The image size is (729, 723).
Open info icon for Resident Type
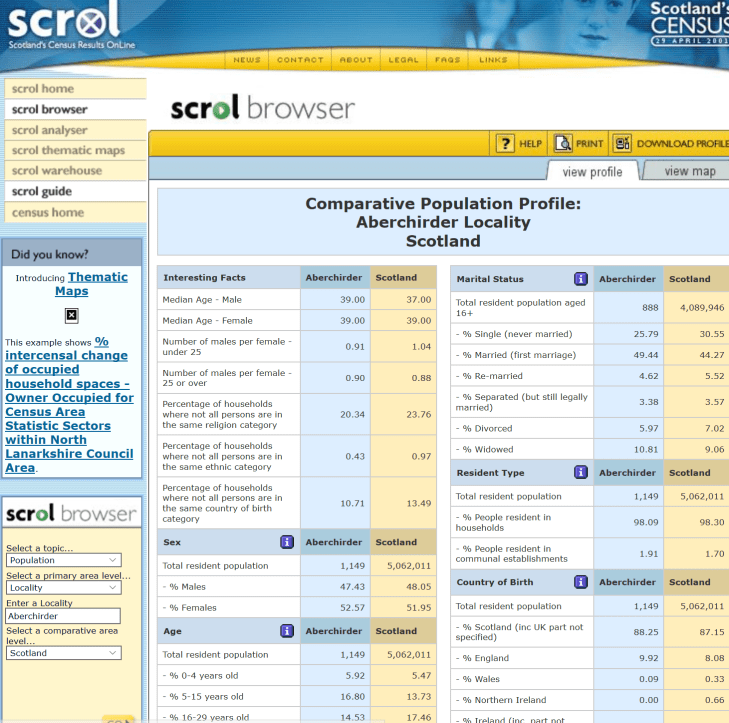coord(580,472)
